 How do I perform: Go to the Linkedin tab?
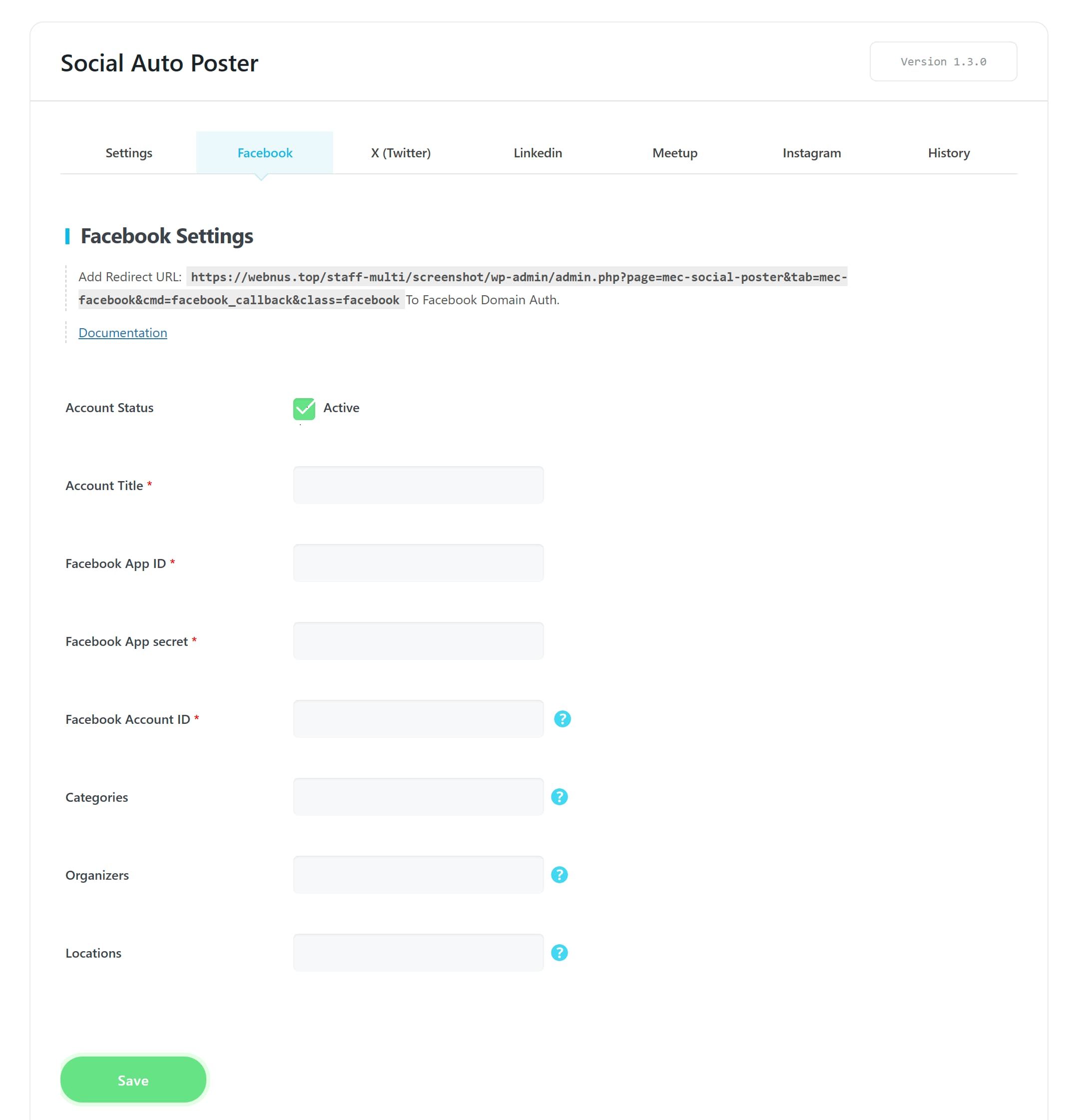537,153
